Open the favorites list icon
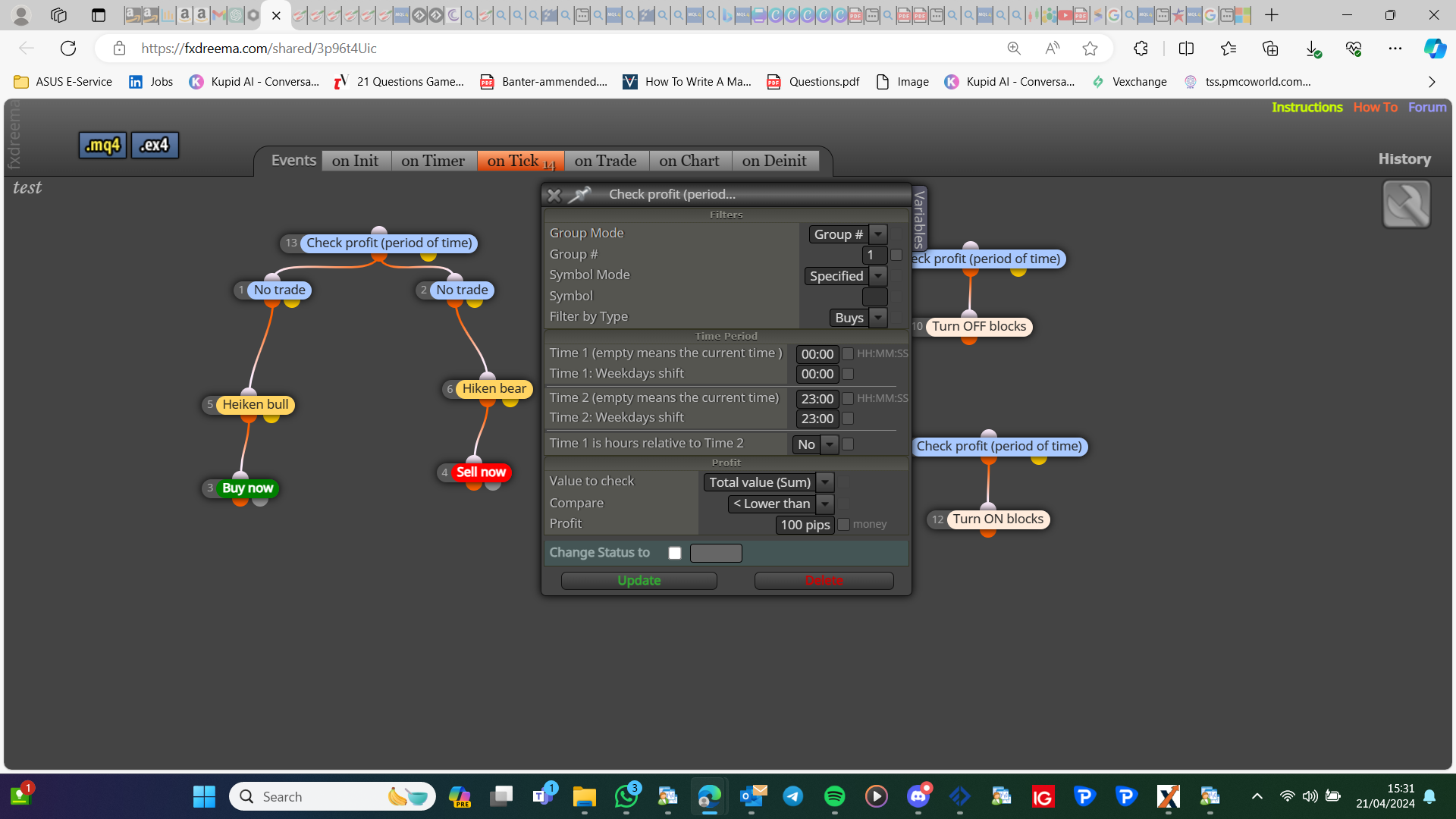This screenshot has width=1456, height=819. [1228, 49]
